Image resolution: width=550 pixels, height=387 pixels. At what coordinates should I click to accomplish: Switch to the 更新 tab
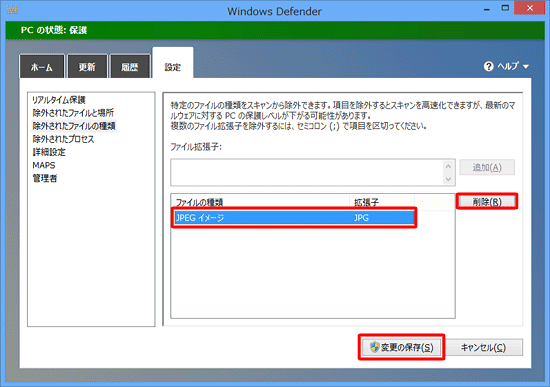pos(87,66)
